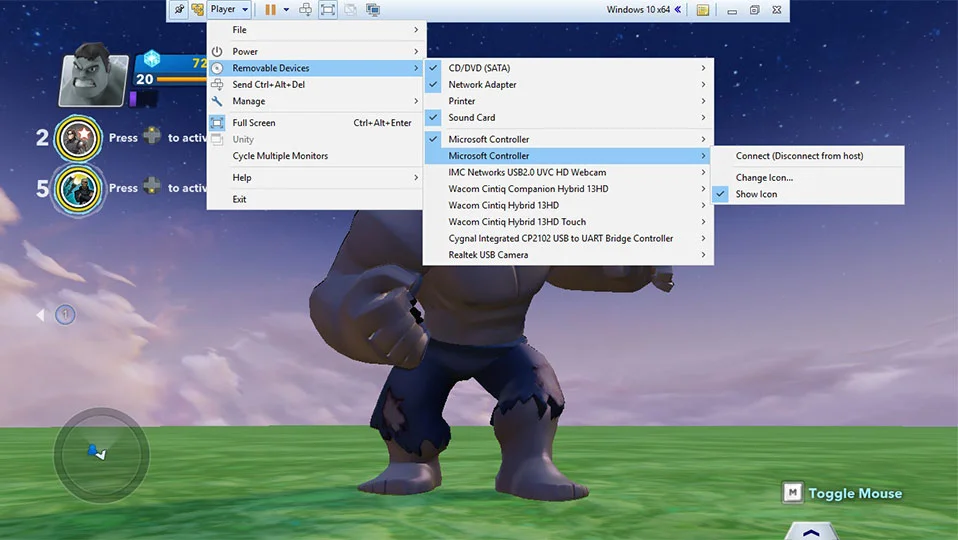Click the D-pad icon next to character 2
This screenshot has height=540, width=958.
point(152,136)
